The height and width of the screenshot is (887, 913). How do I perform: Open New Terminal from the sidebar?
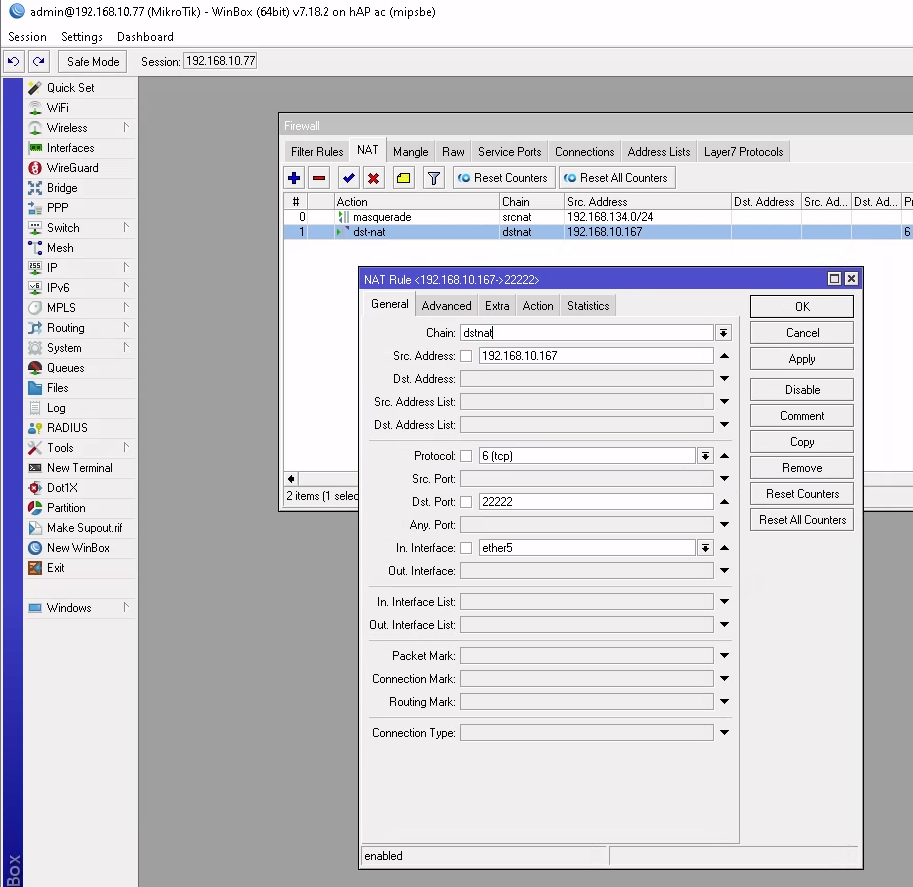[79, 468]
